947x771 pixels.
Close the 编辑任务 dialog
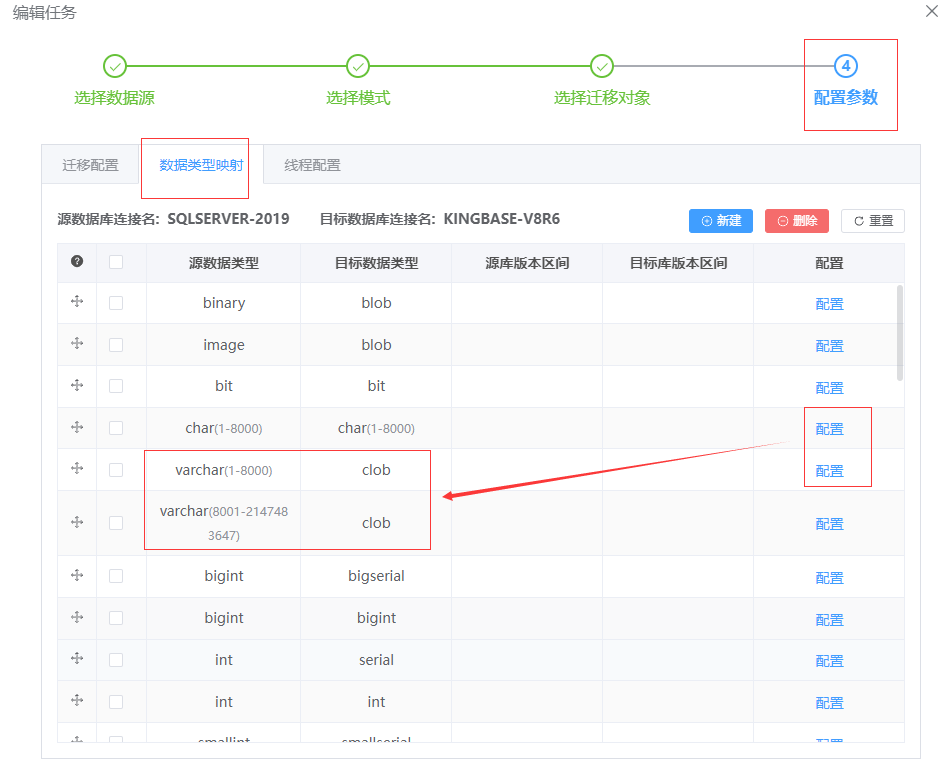931,10
